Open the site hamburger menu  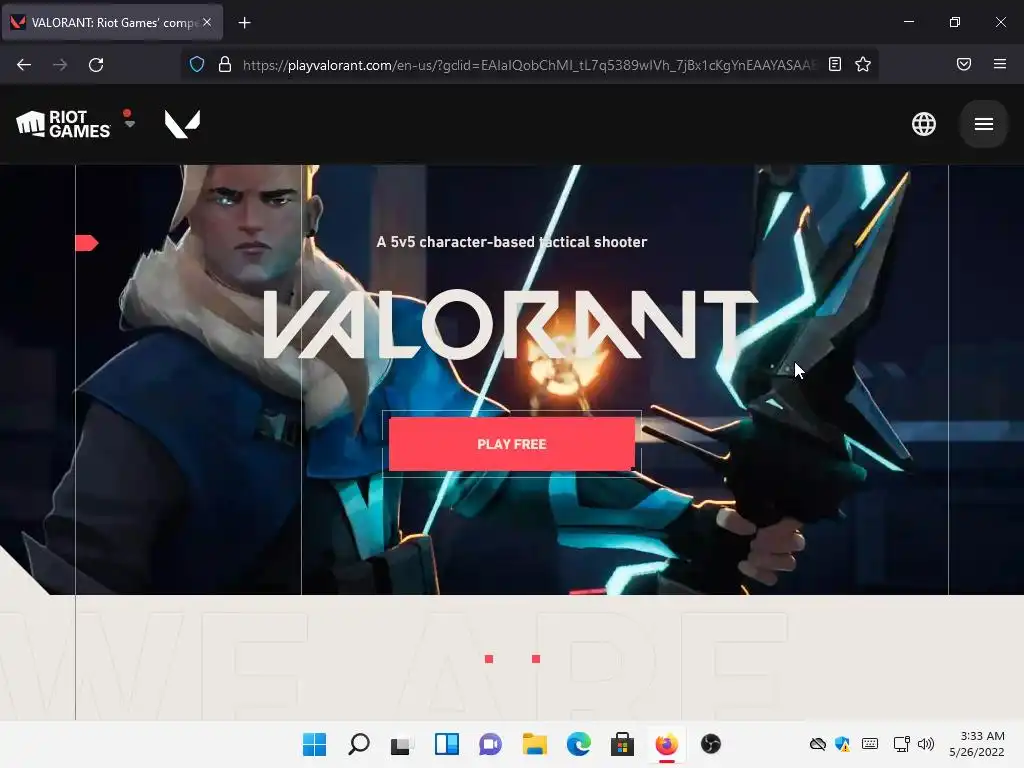click(984, 124)
